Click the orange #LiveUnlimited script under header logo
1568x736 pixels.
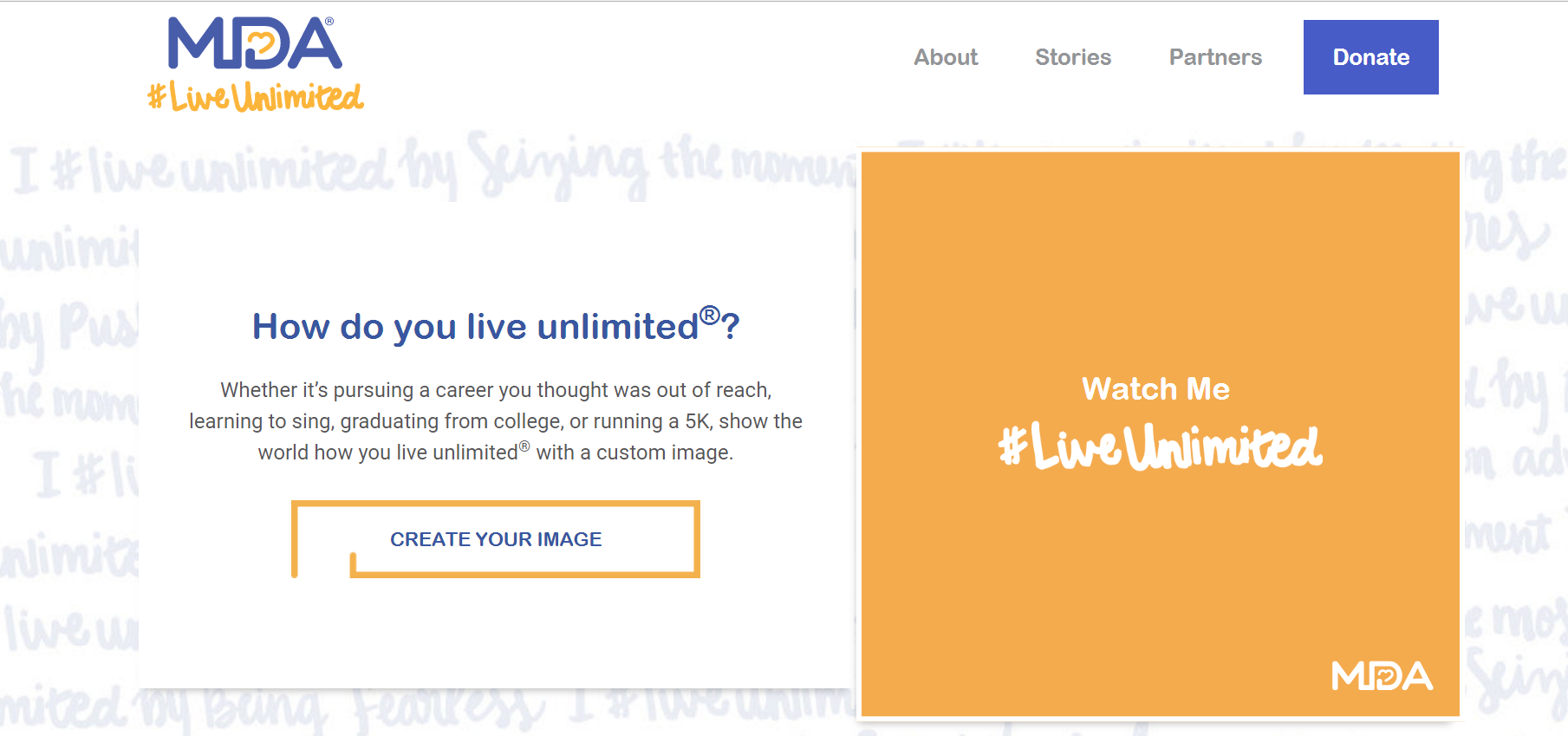[x=256, y=97]
